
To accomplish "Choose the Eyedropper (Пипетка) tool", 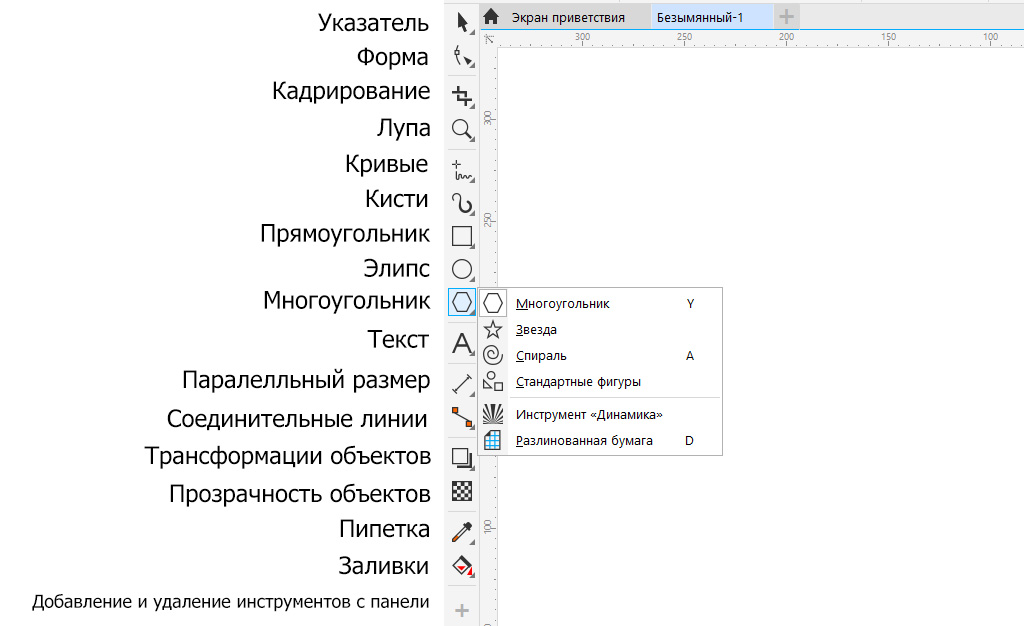I will tap(461, 530).
